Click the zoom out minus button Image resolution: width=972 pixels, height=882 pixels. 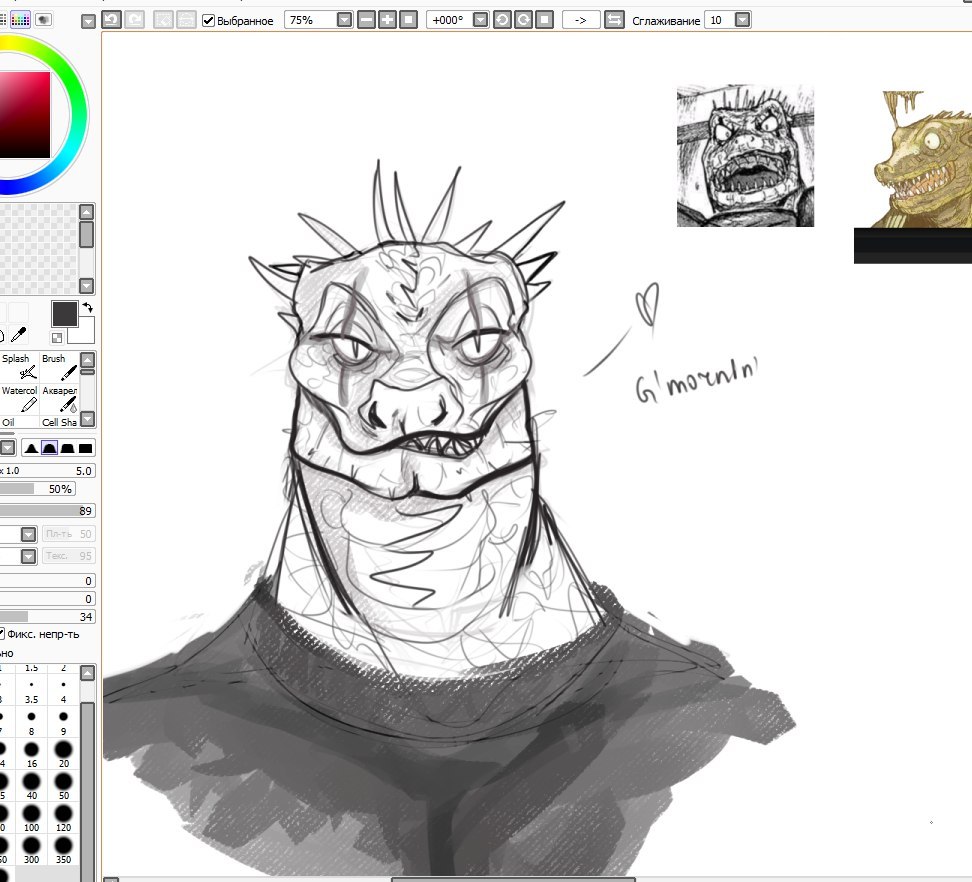[x=366, y=20]
